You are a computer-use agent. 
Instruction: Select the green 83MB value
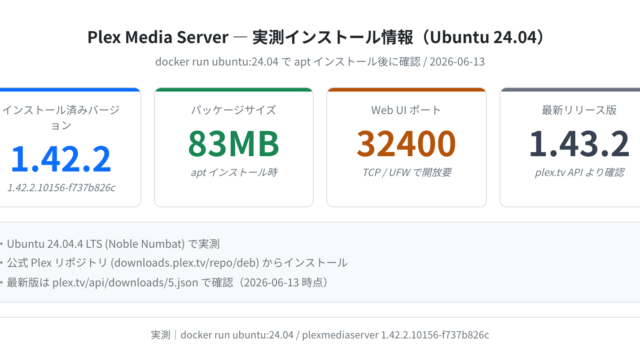tap(233, 143)
